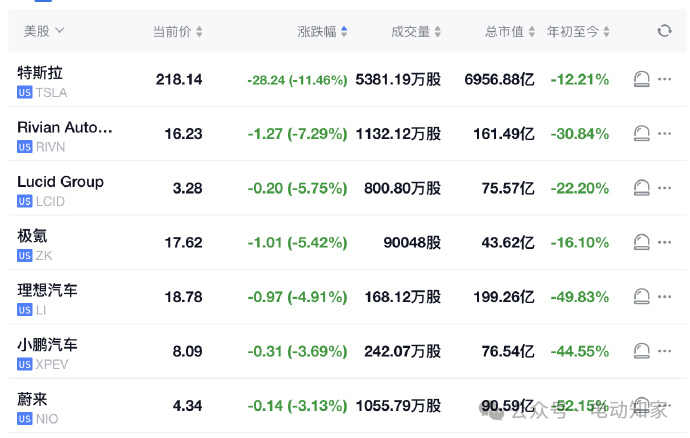The width and height of the screenshot is (690, 438).
Task: Click 极氪 price 17.62
Action: pos(184,242)
